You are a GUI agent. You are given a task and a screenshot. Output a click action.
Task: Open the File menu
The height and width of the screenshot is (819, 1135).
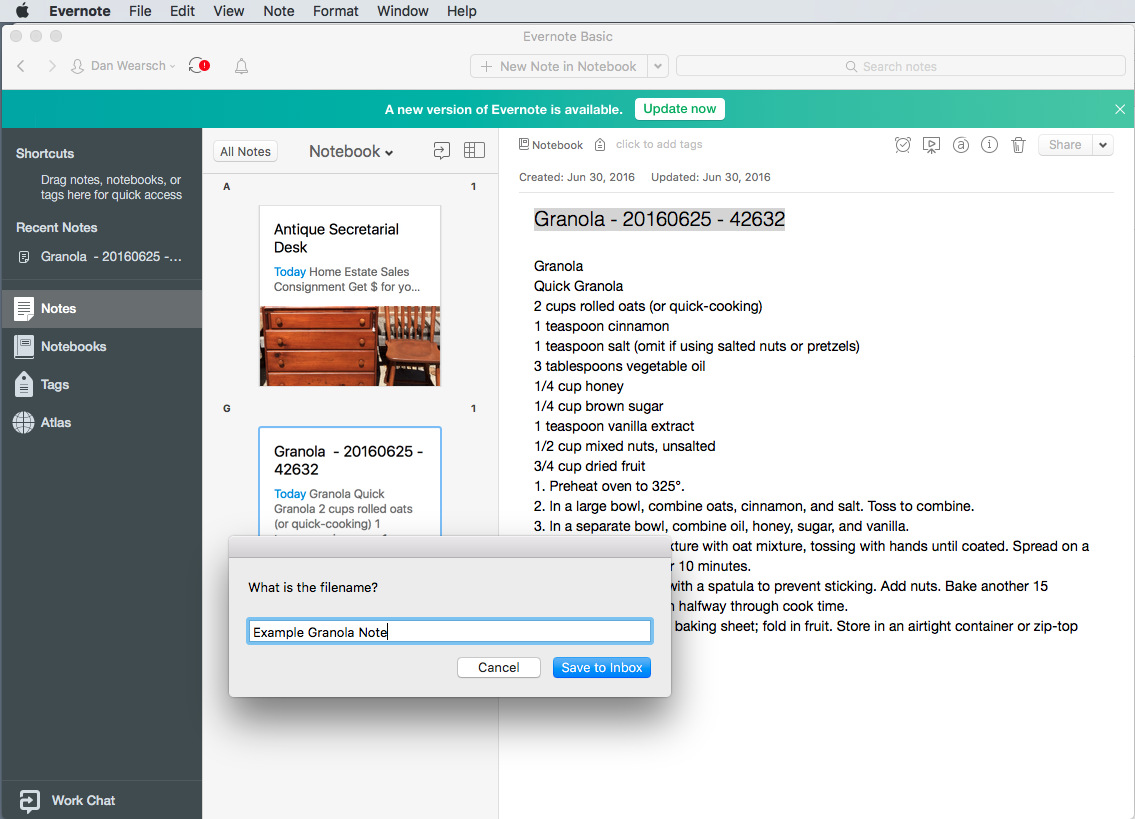tap(140, 11)
